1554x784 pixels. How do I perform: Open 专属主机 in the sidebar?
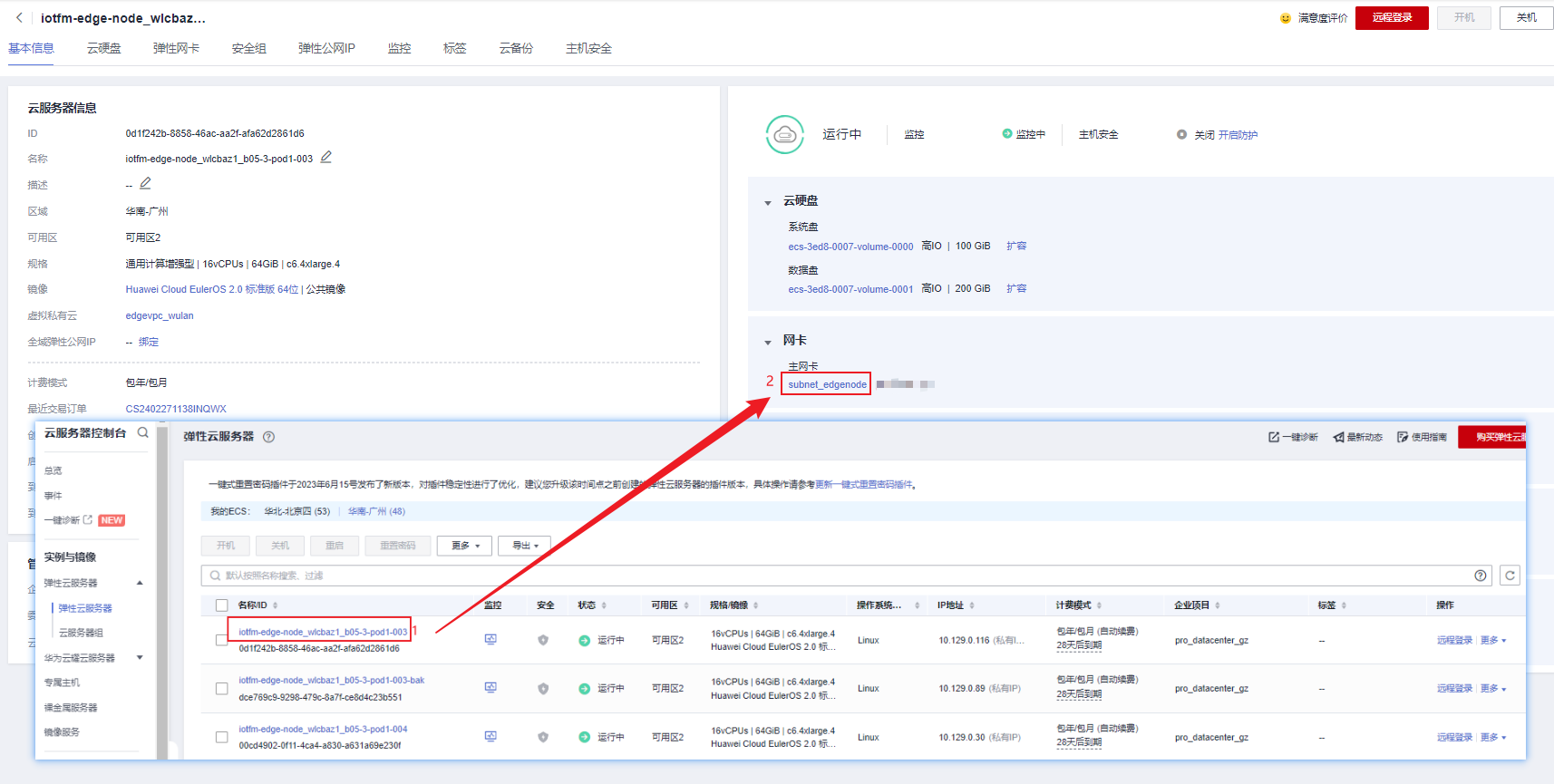(62, 682)
